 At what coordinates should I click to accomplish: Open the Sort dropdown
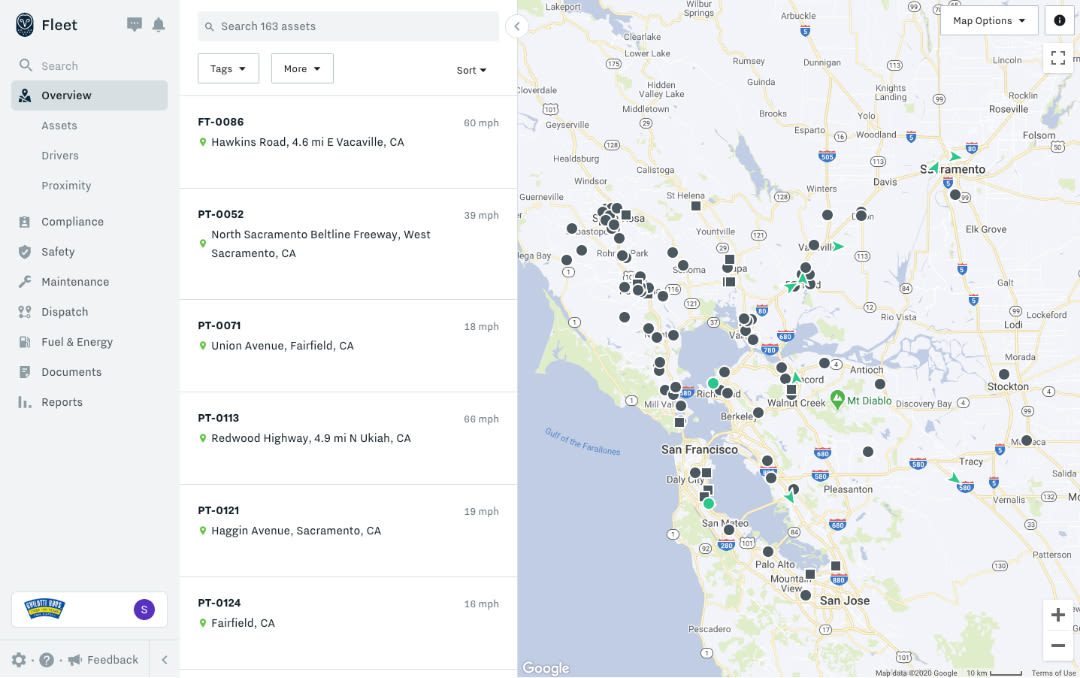(x=471, y=70)
